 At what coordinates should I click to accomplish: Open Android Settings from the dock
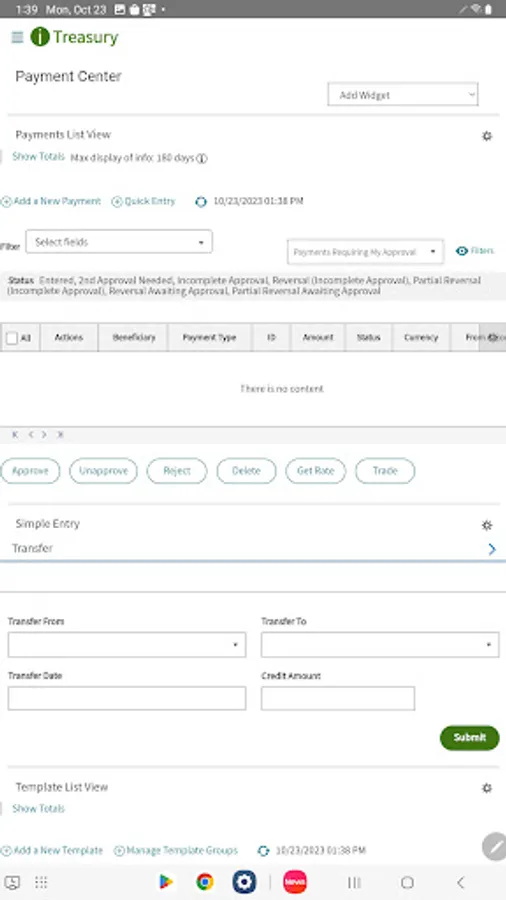pyautogui.click(x=244, y=882)
